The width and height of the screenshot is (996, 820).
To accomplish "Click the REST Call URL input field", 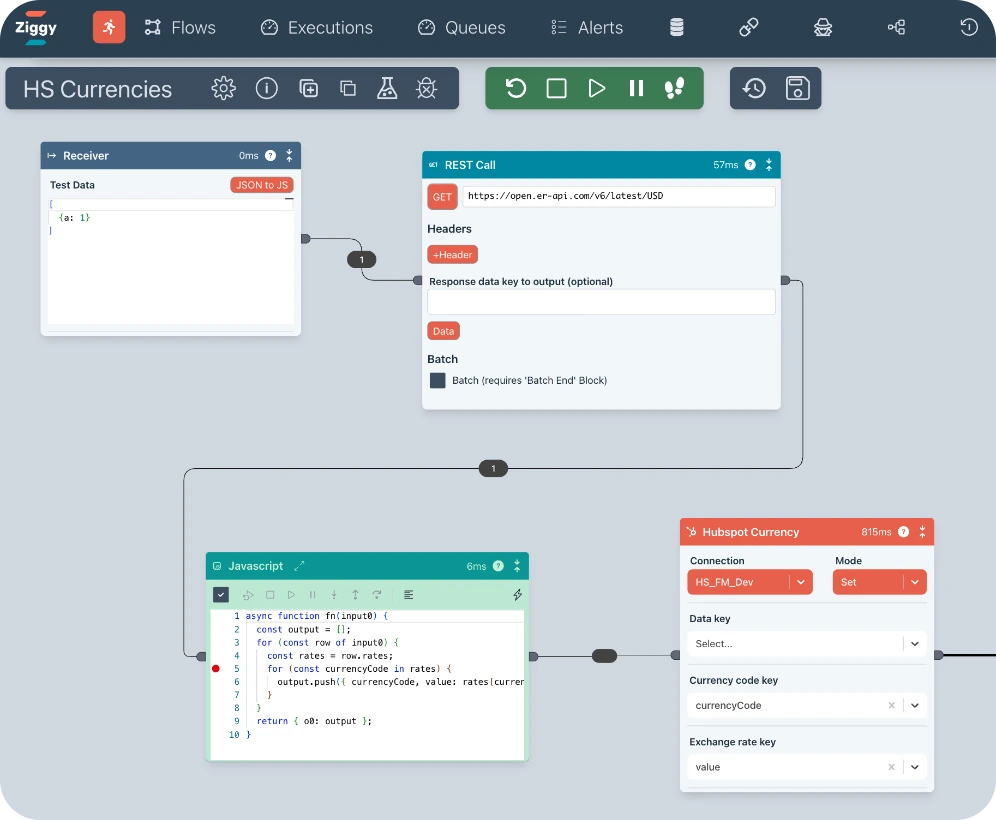I will (x=618, y=197).
